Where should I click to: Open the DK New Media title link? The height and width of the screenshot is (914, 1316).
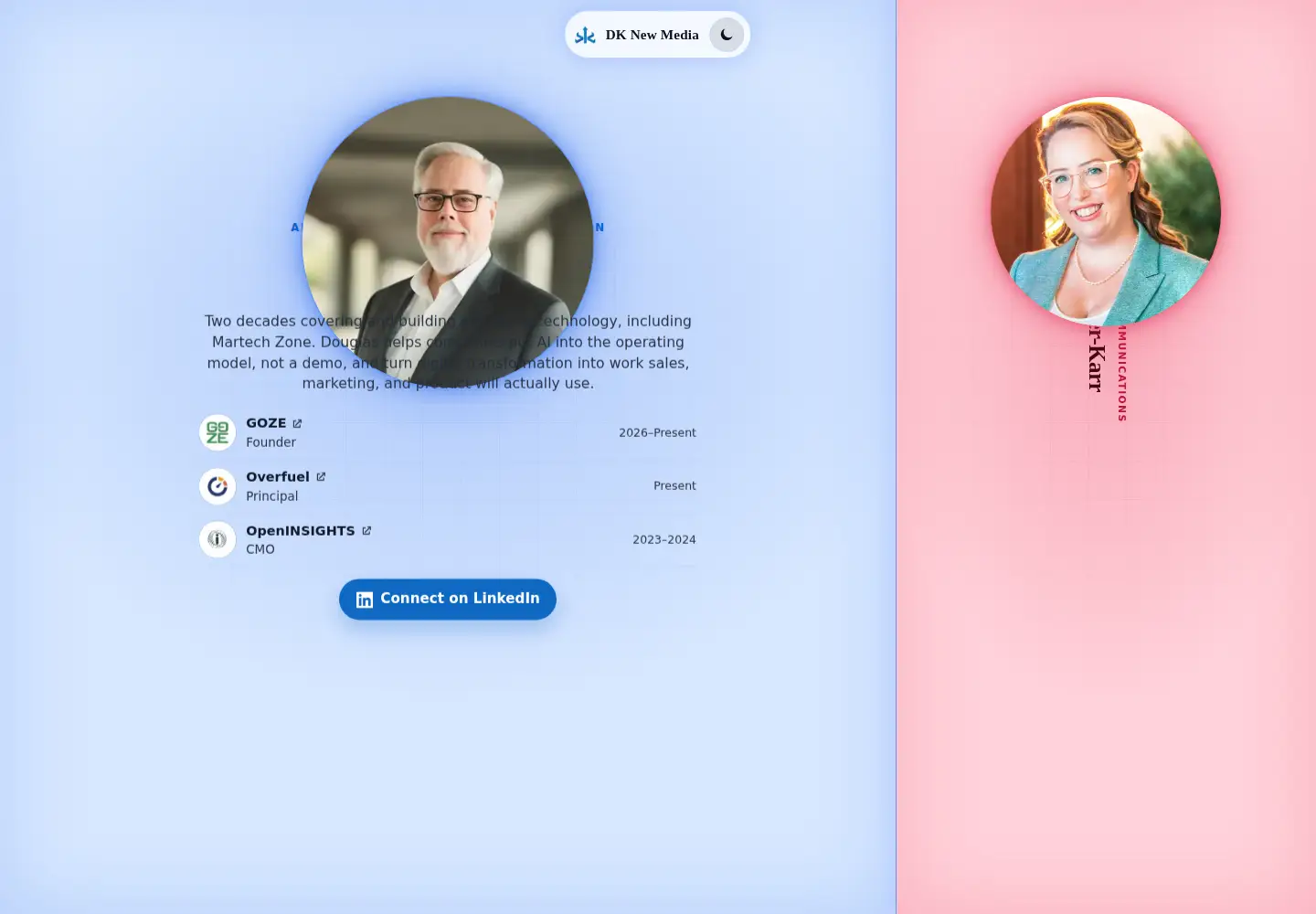pos(652,35)
